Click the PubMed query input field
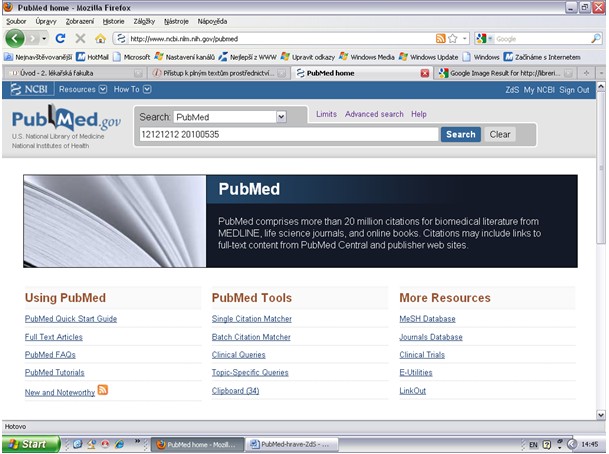The height and width of the screenshot is (454, 609). pos(289,134)
